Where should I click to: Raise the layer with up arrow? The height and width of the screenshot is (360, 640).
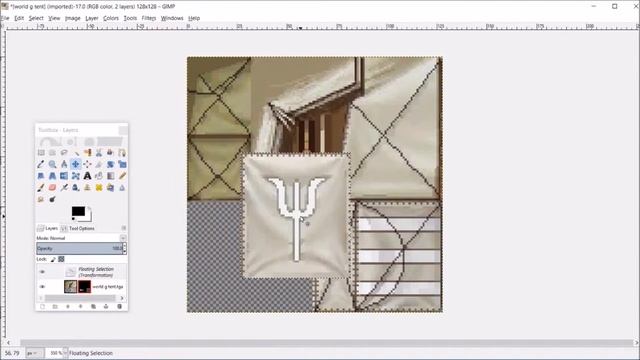click(68, 307)
